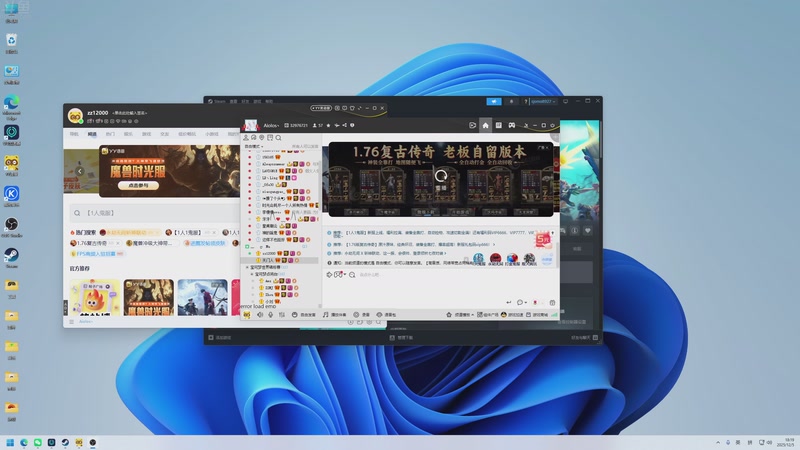The width and height of the screenshot is (800, 450).
Task: Open the Steam menu in Steam window
Action: pyautogui.click(x=217, y=102)
